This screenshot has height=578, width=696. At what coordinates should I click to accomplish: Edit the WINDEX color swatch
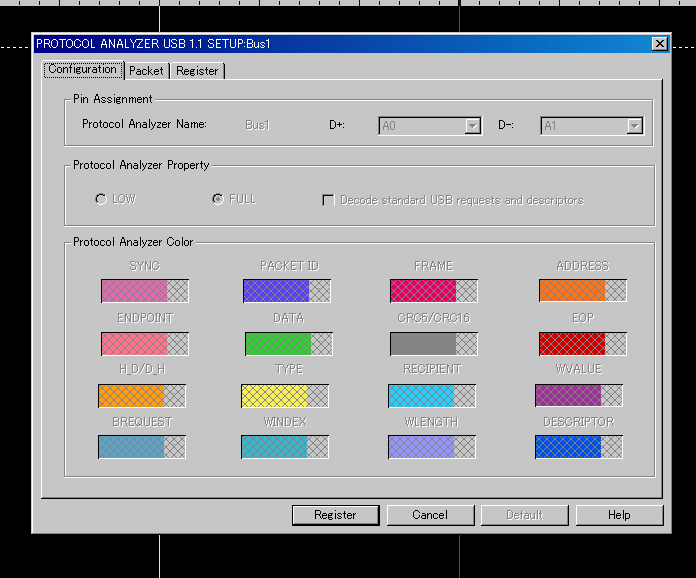click(285, 447)
